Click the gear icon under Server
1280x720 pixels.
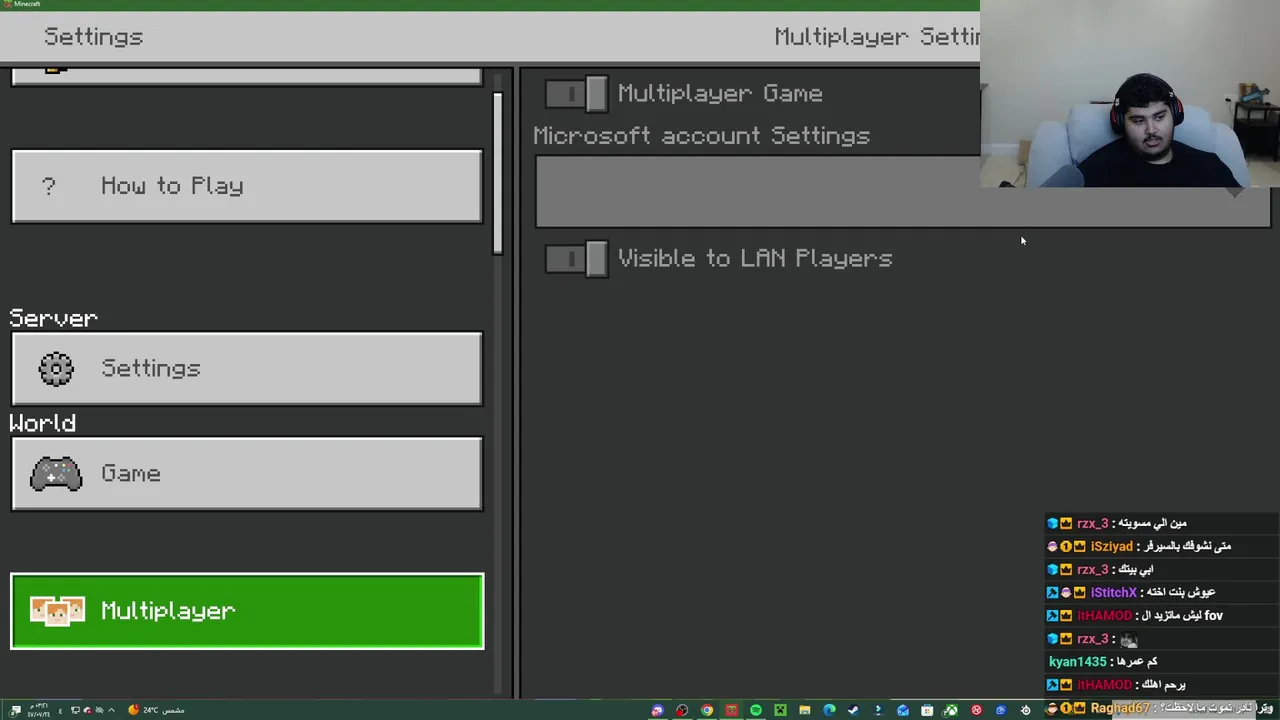click(x=56, y=369)
